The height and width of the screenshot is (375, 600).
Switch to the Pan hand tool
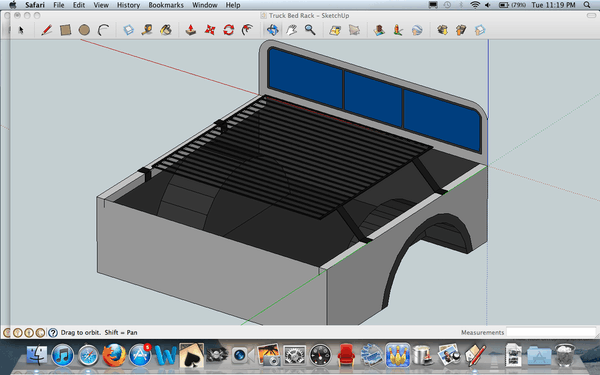pos(291,30)
